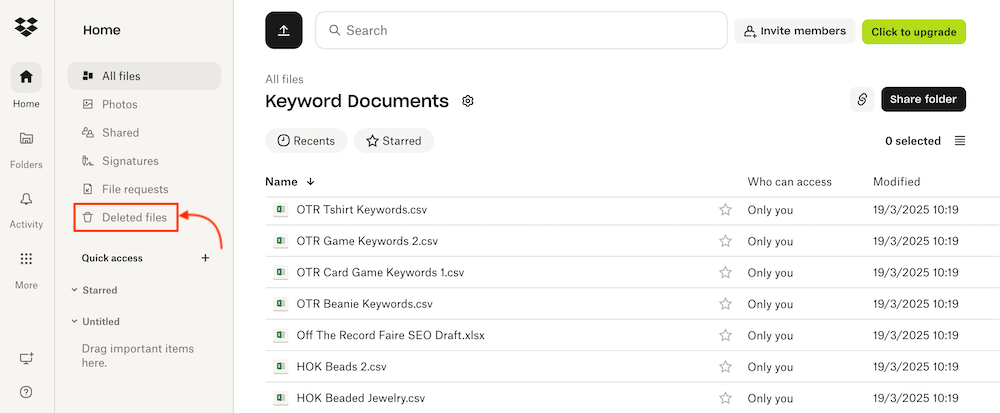The width and height of the screenshot is (1000, 413).
Task: Click into the Search field
Action: tap(521, 30)
